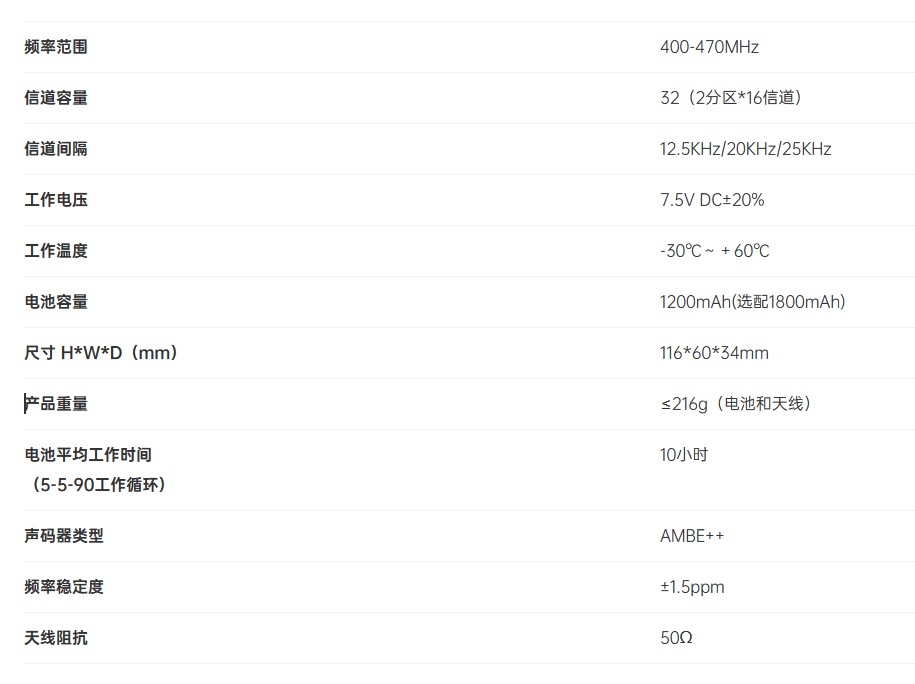Click the 信道容量 row label
This screenshot has height=684, width=915.
[56, 97]
